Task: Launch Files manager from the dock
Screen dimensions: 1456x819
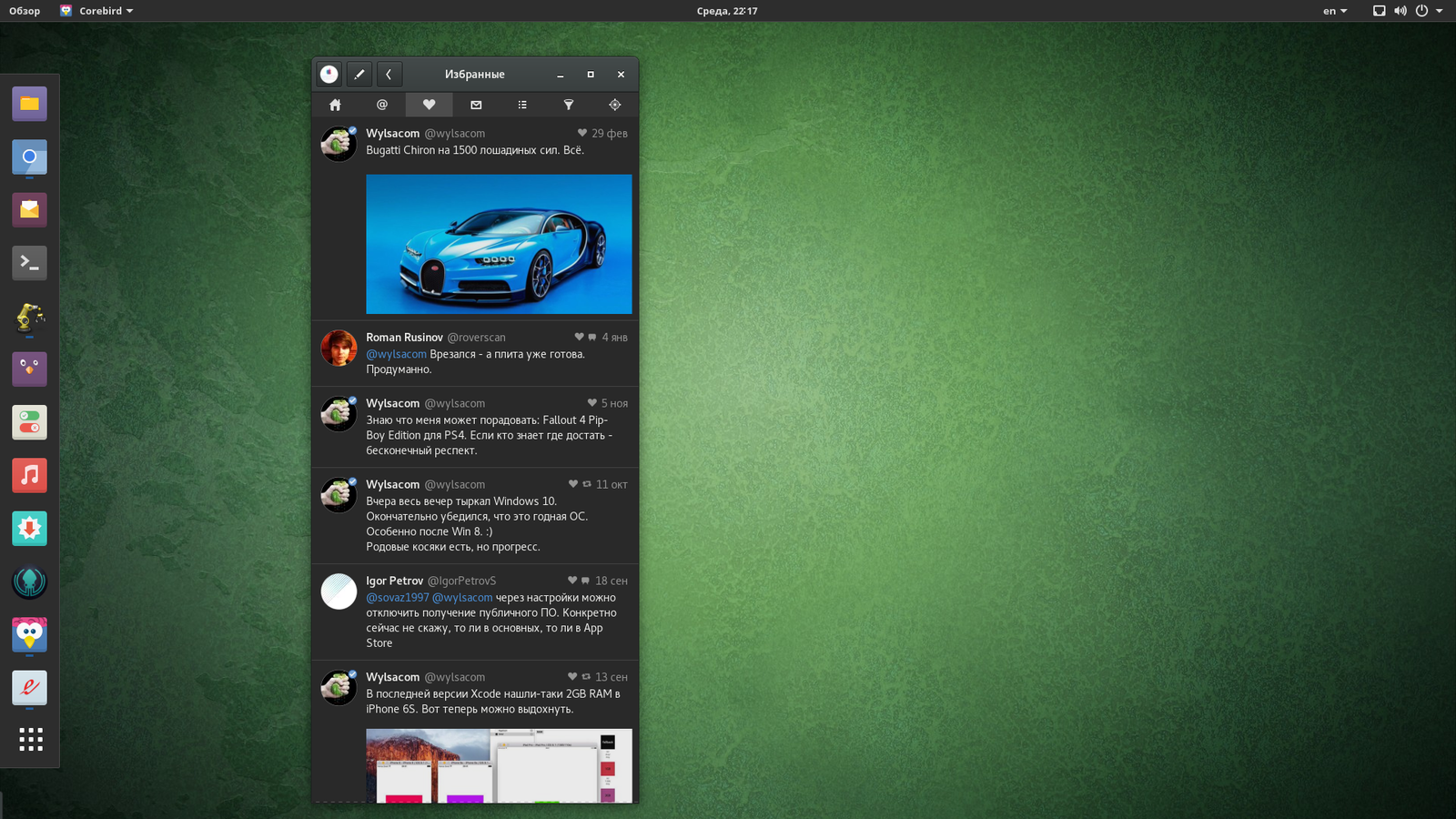Action: click(29, 104)
